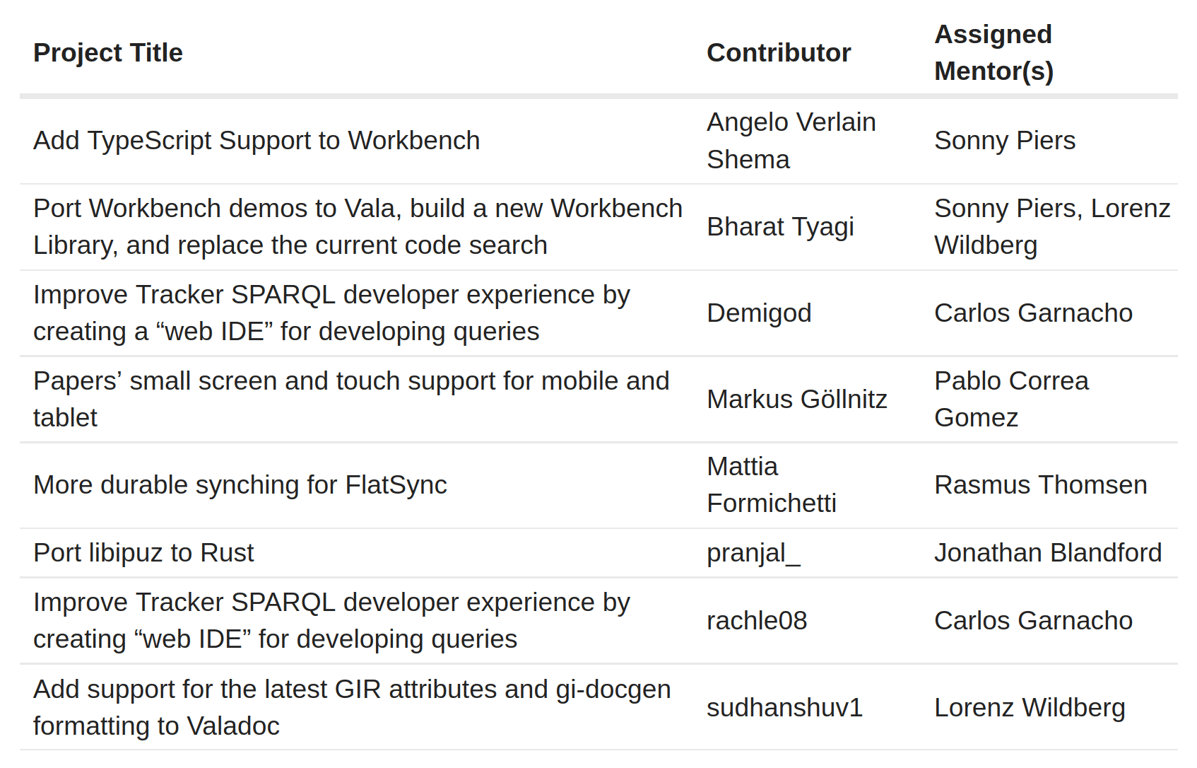Click contributor rachle08
This screenshot has height=768, width=1197.
click(756, 620)
